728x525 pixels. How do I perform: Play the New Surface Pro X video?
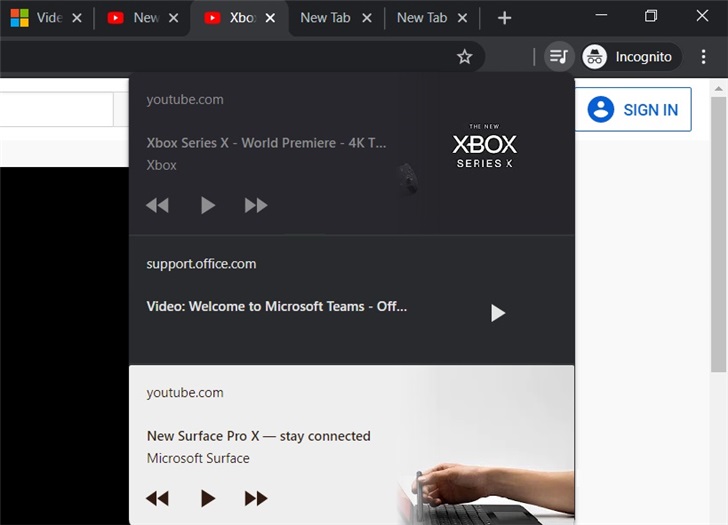[208, 497]
